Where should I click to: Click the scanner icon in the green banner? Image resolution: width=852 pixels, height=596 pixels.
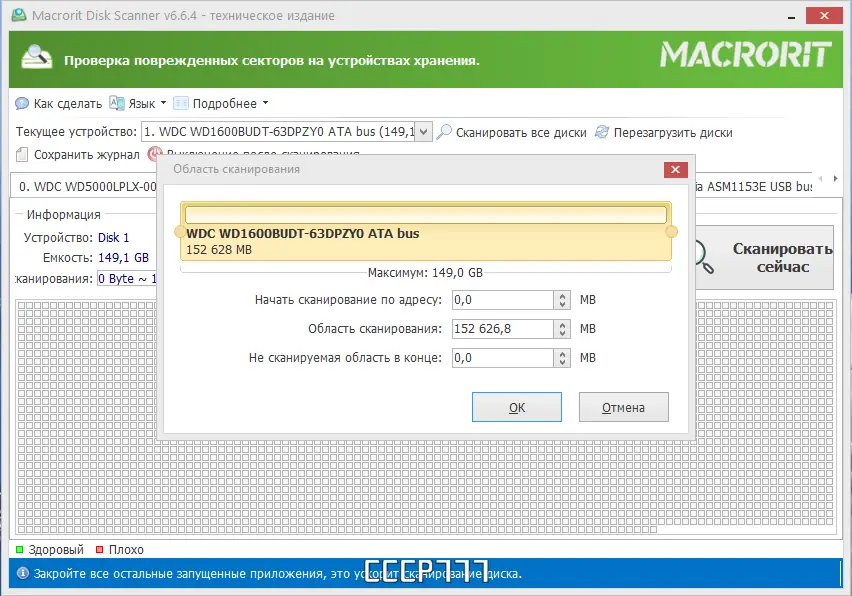36,58
